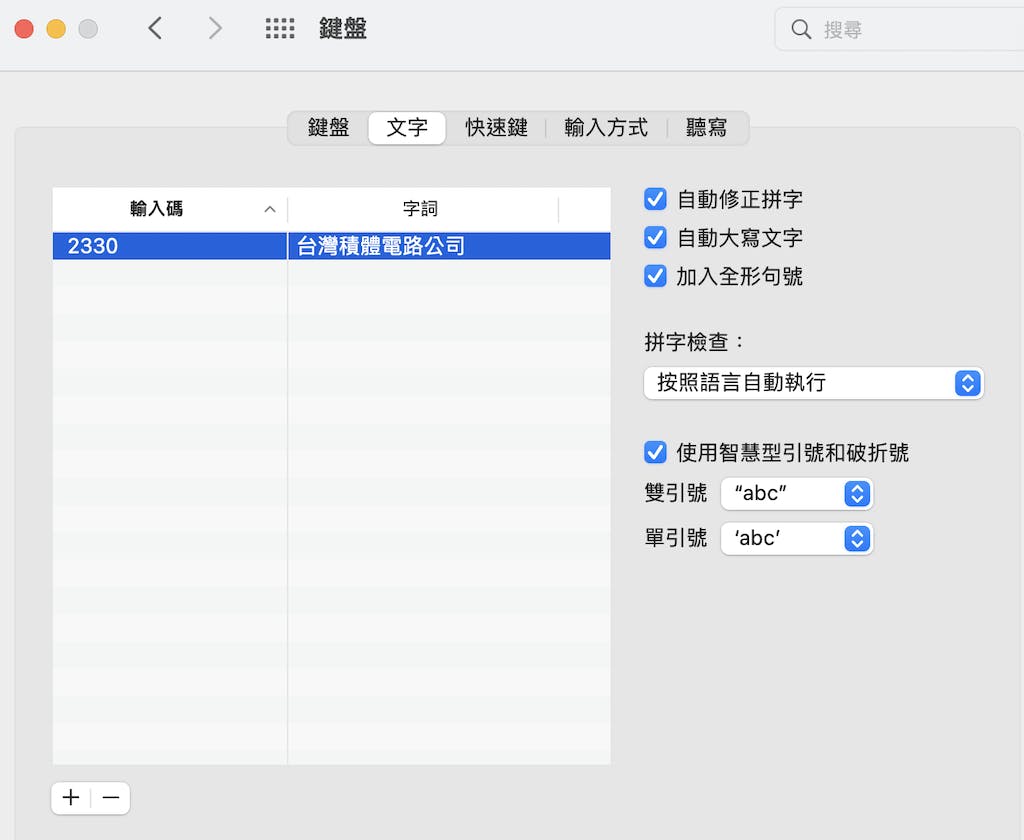The height and width of the screenshot is (840, 1024).
Task: Uncheck the 加入全形句號 option
Action: (x=655, y=276)
